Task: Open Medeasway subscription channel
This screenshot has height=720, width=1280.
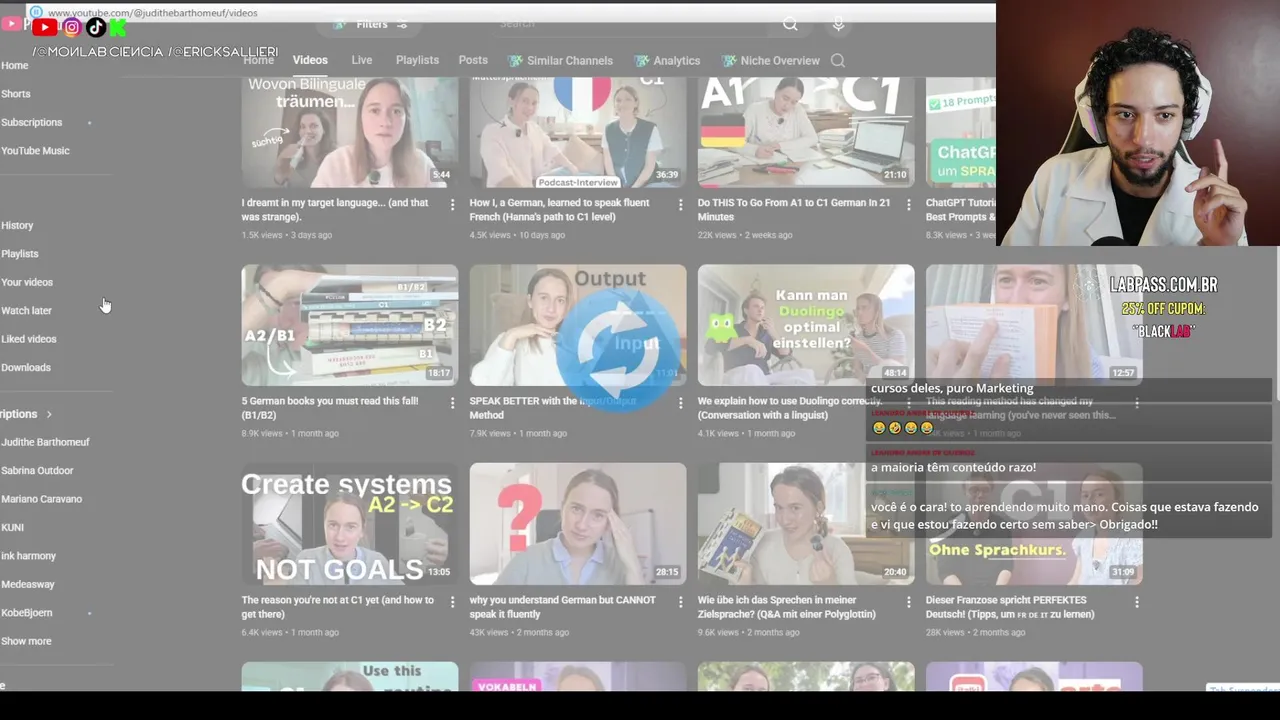Action: (x=27, y=584)
